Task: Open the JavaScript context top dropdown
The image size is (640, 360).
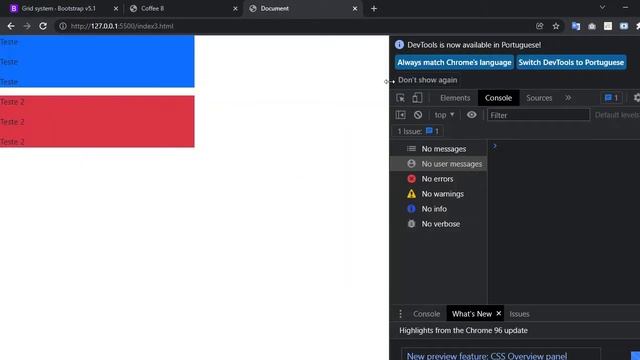Action: [444, 115]
